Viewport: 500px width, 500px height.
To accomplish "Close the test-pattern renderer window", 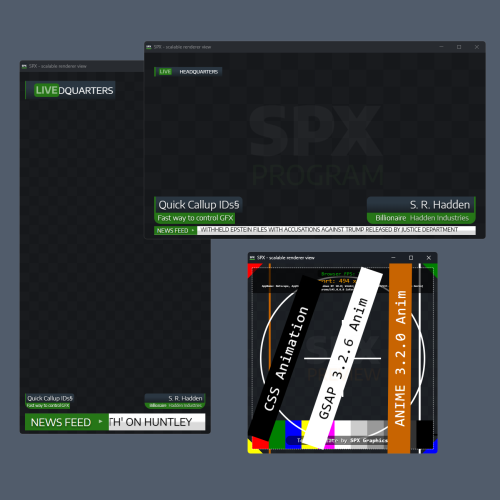I will (x=429, y=258).
